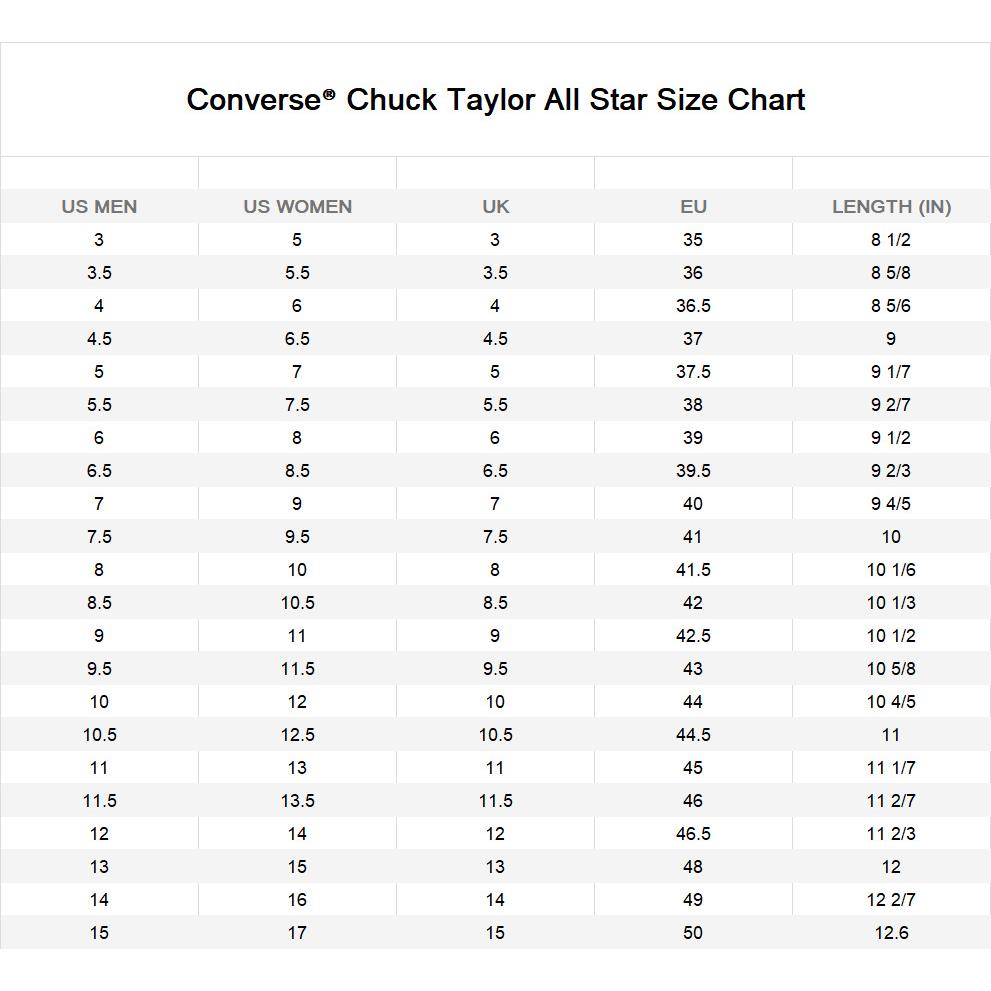Viewport: 991px width, 991px height.
Task: Click EU size 39.5 cell
Action: click(693, 471)
